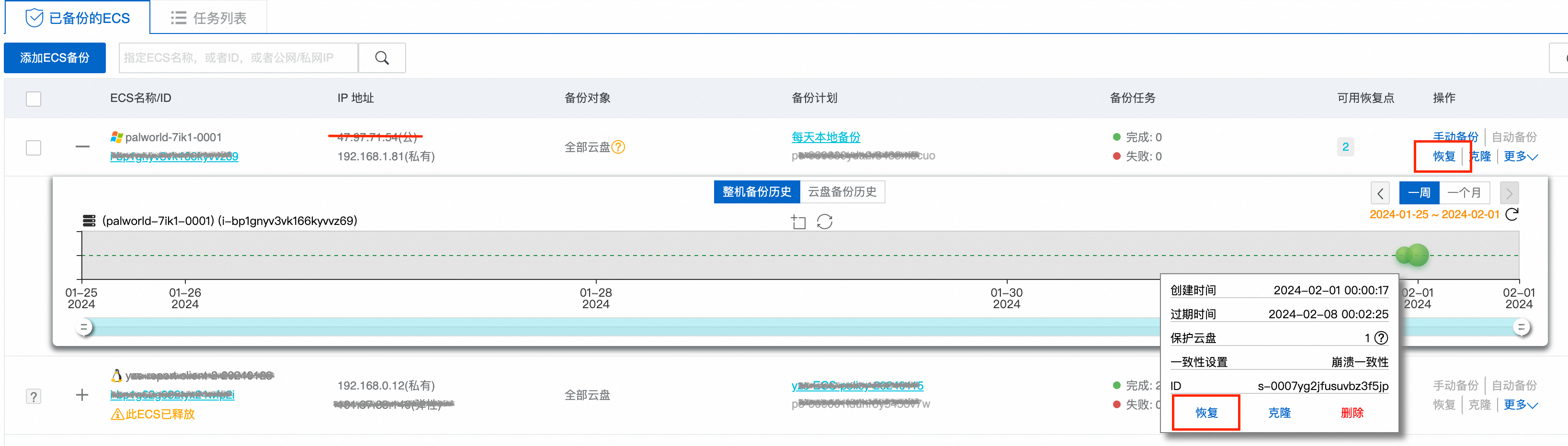
Task: Expand the second ECS row with plus
Action: coord(82,395)
